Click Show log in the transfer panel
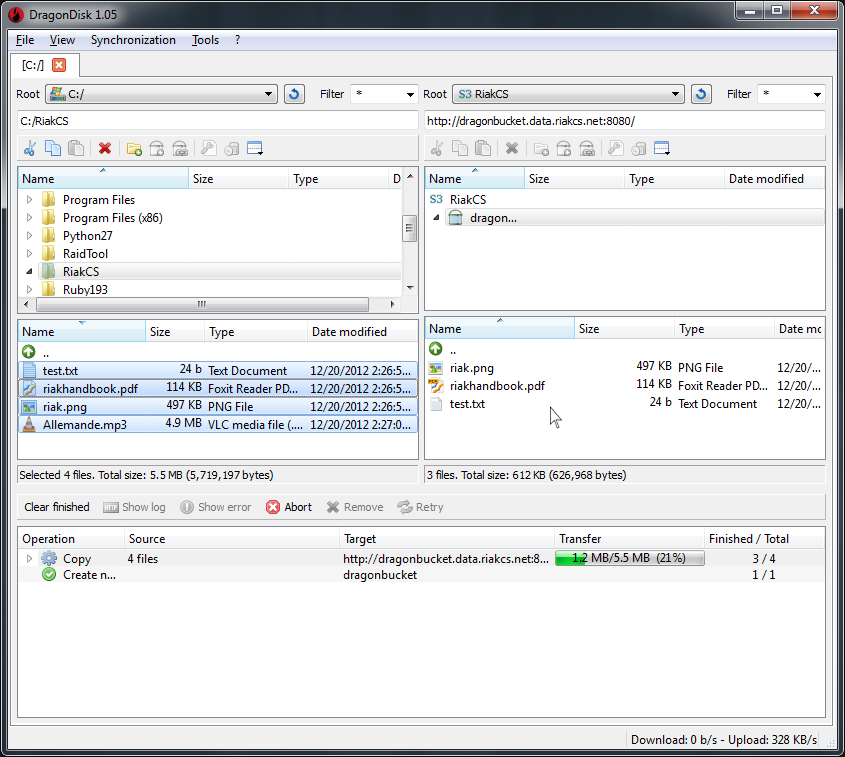Viewport: 845px width, 757px height. coord(134,507)
